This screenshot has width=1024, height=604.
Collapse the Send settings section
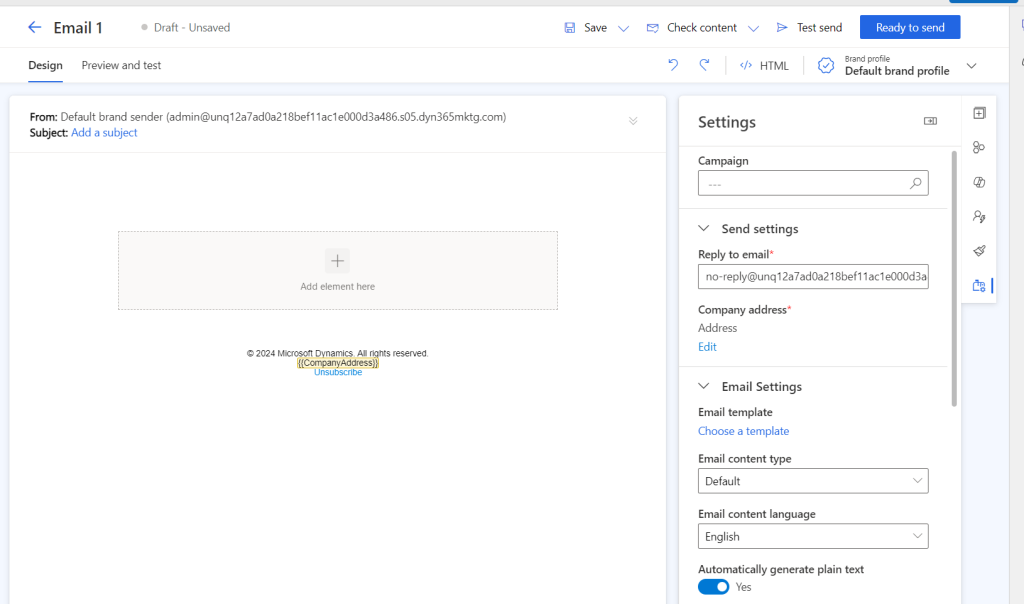(703, 229)
